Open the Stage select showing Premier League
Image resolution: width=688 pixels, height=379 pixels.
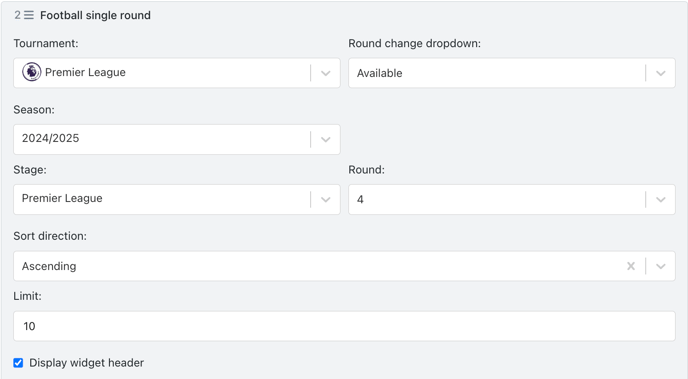pos(177,200)
